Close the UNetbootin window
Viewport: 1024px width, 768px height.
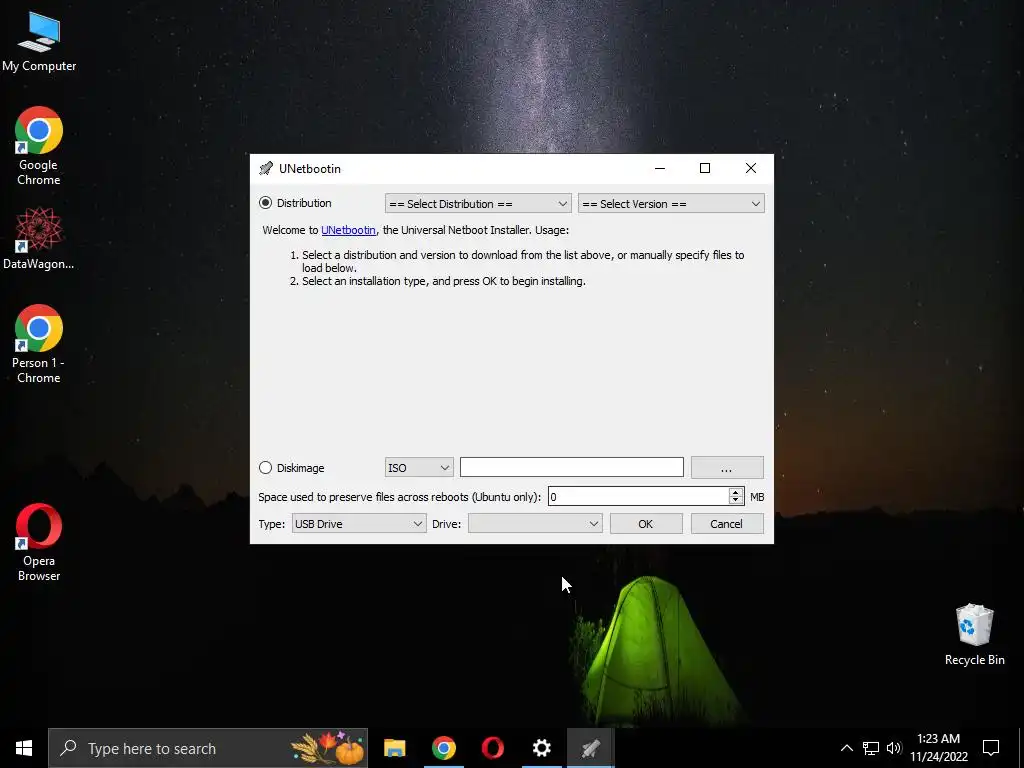(x=751, y=168)
